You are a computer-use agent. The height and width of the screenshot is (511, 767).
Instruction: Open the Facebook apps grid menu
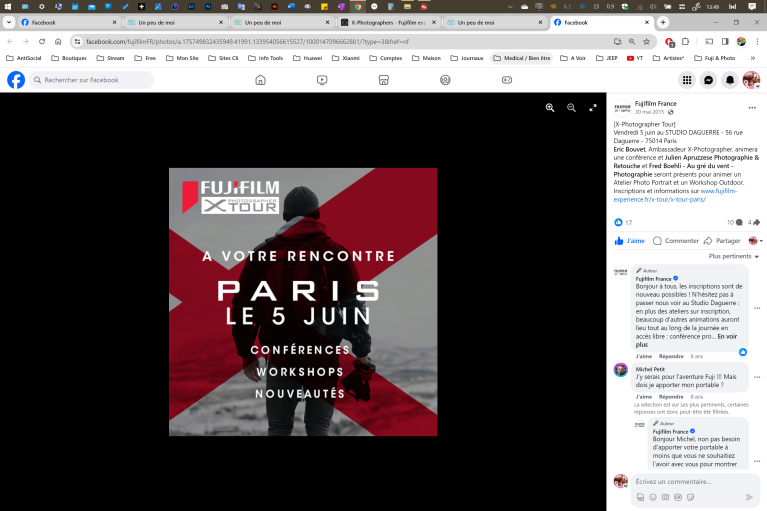pos(687,80)
